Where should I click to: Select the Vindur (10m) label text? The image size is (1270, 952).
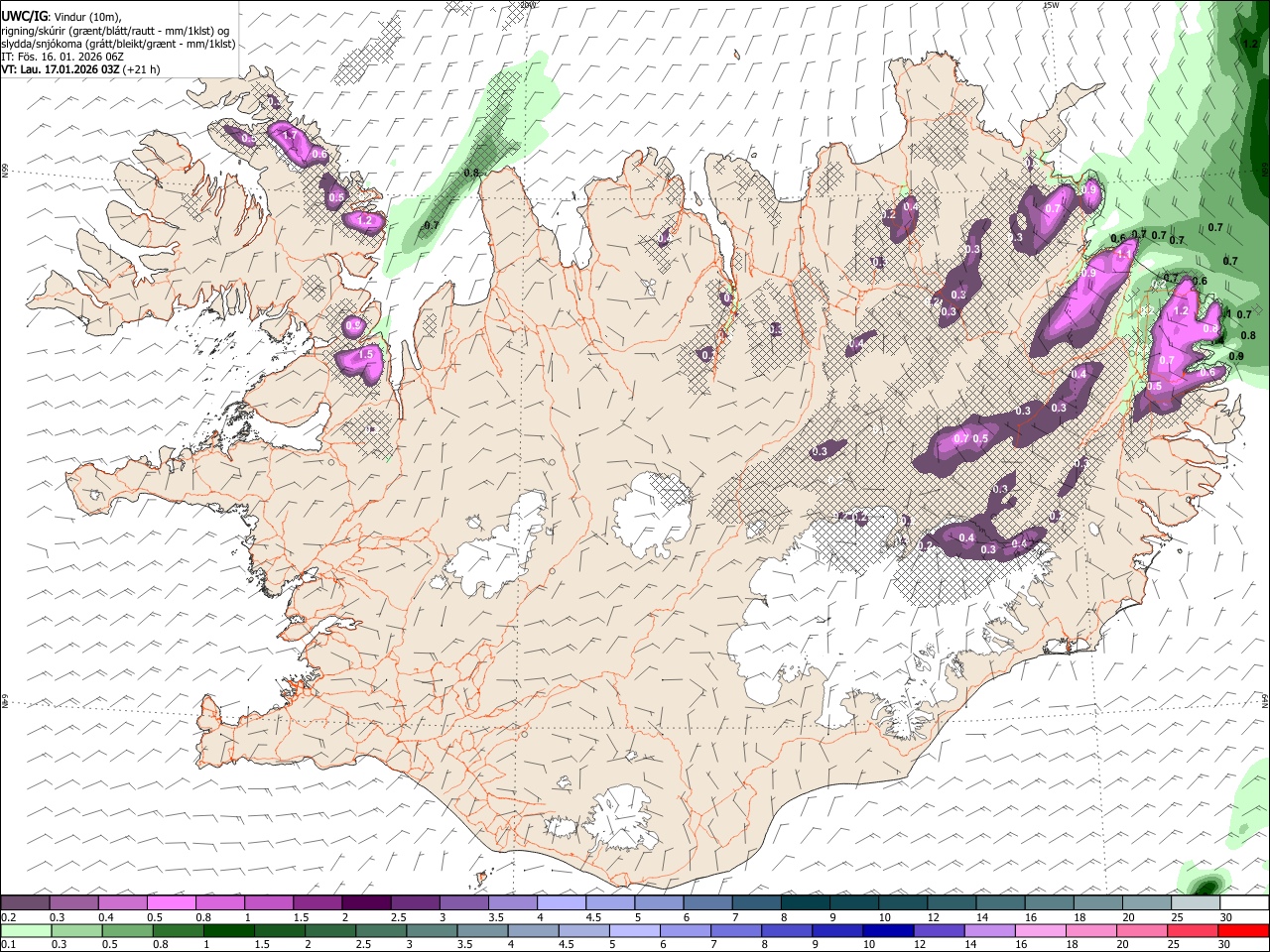[x=86, y=18]
